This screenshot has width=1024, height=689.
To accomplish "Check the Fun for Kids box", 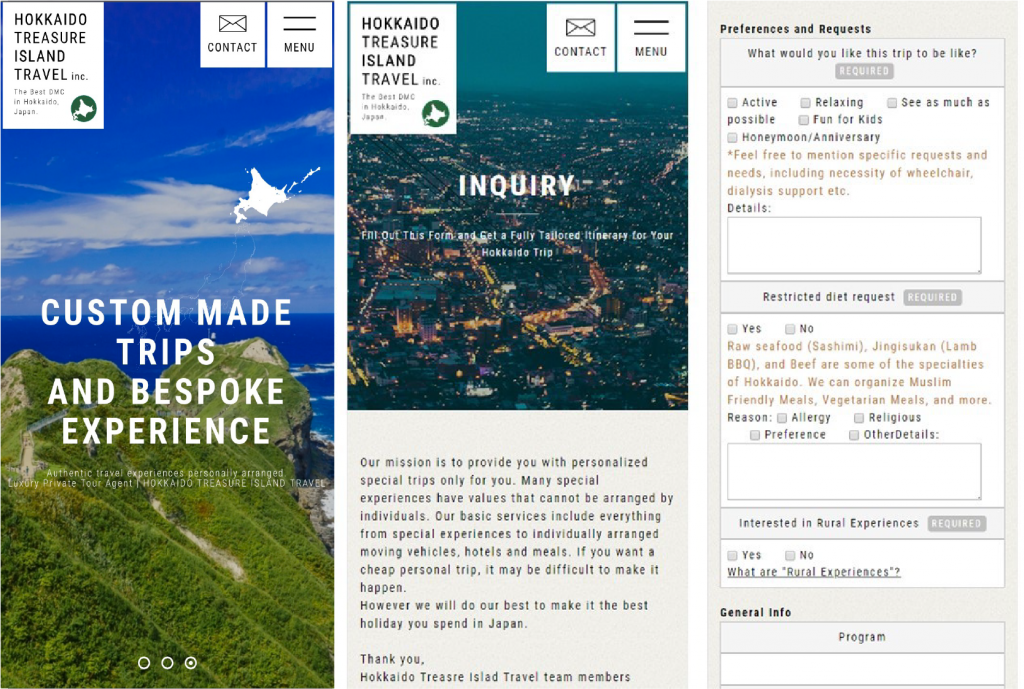I will 804,120.
